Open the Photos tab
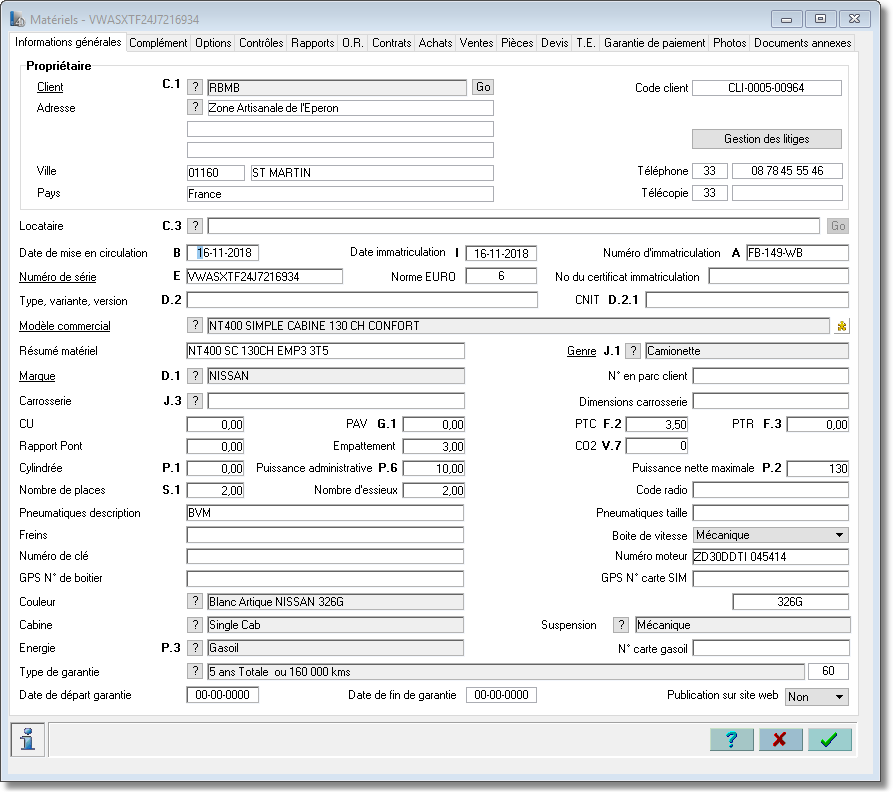 730,43
